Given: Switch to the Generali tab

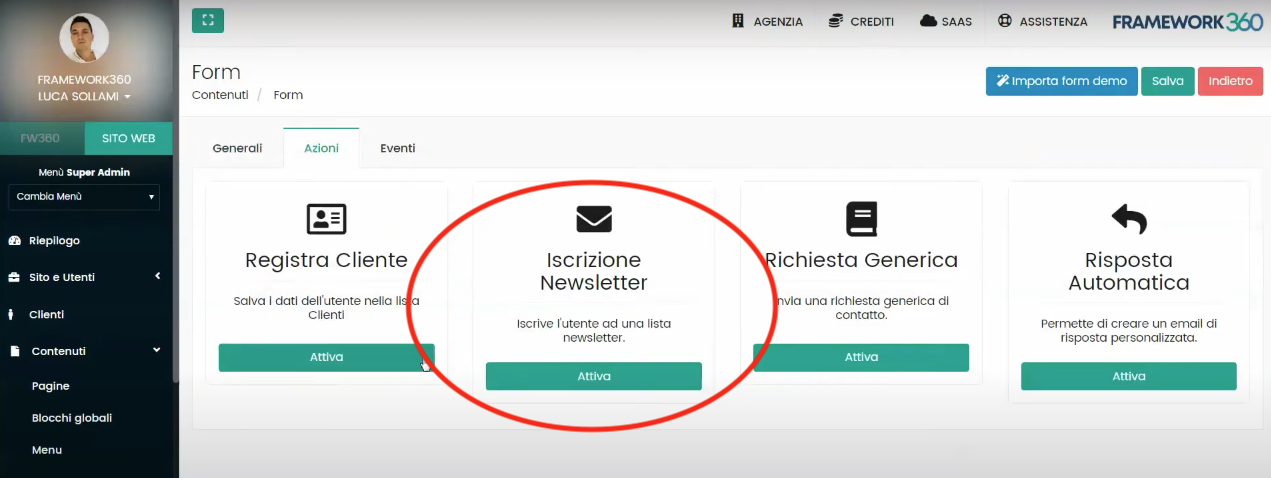Looking at the screenshot, I should pos(237,148).
